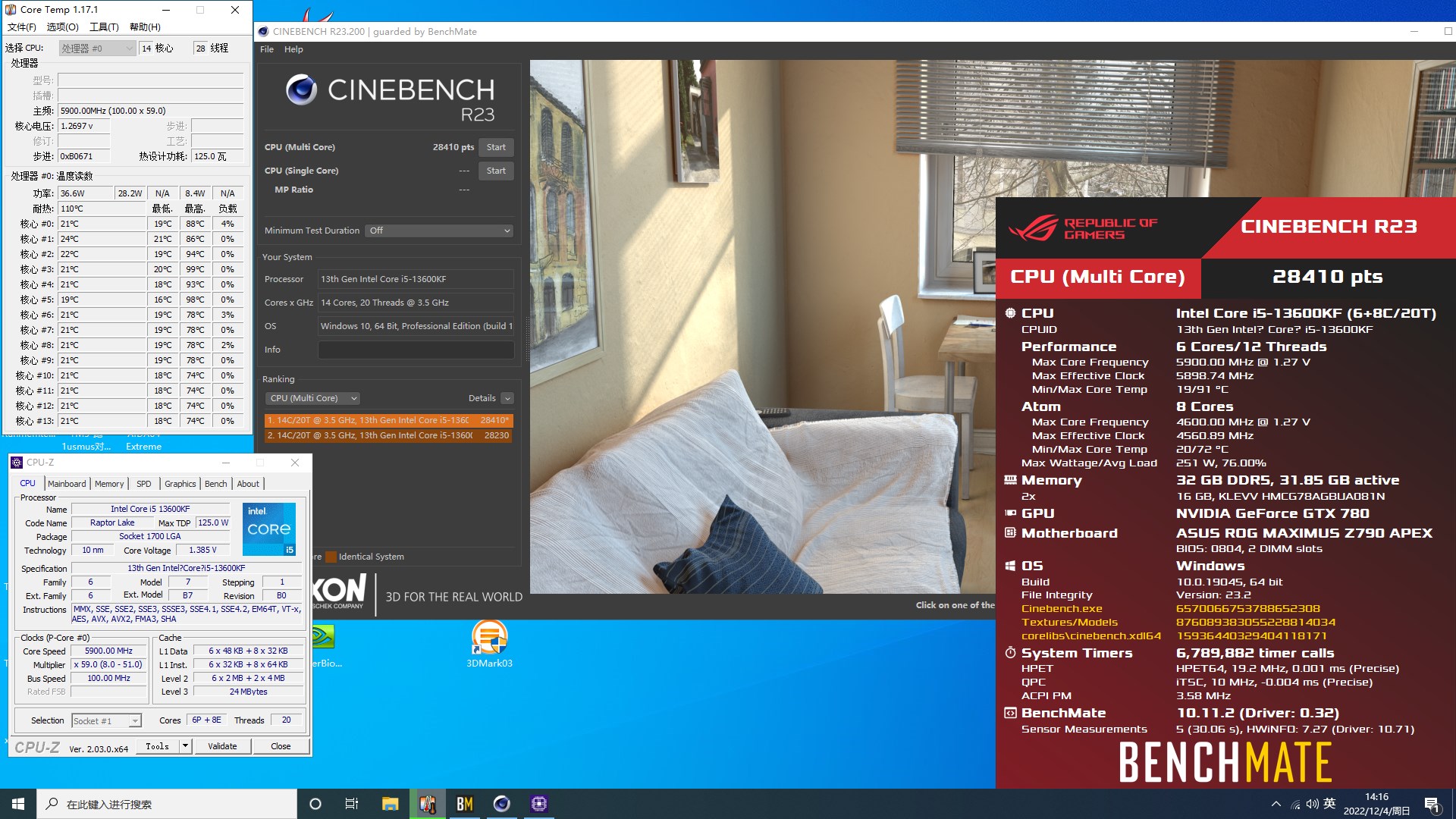Open the 帮助(H) menu in Core Temp
The image size is (1456, 819).
[x=145, y=27]
